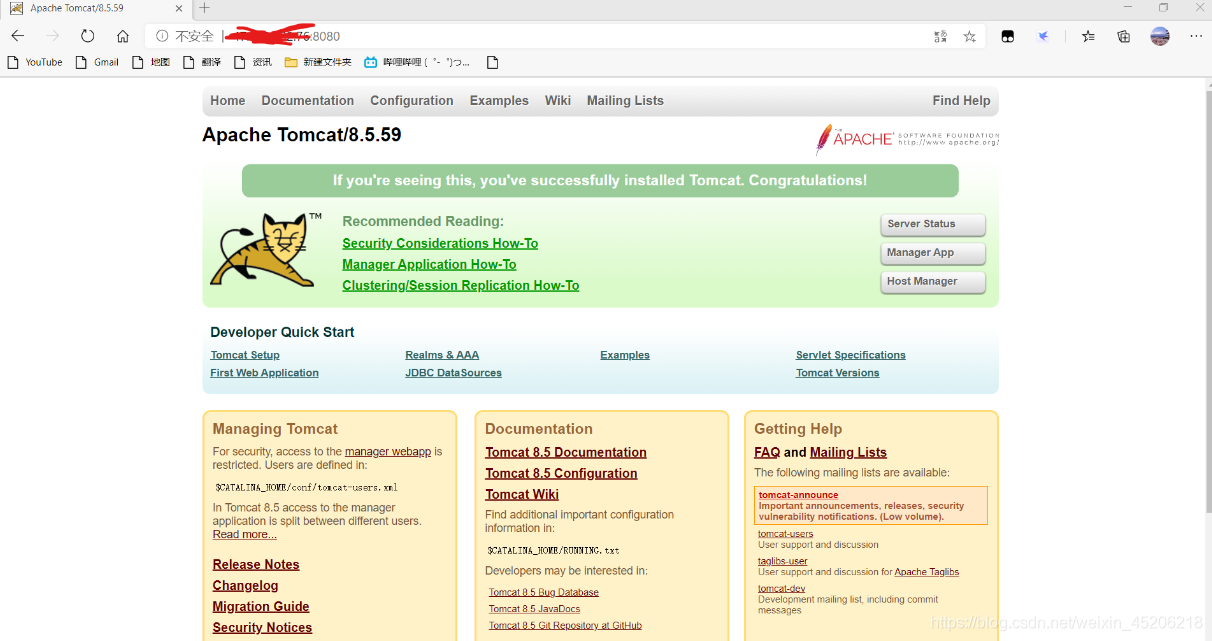Open Tomcat 8.5 Configuration link
Image resolution: width=1212 pixels, height=641 pixels.
click(561, 474)
